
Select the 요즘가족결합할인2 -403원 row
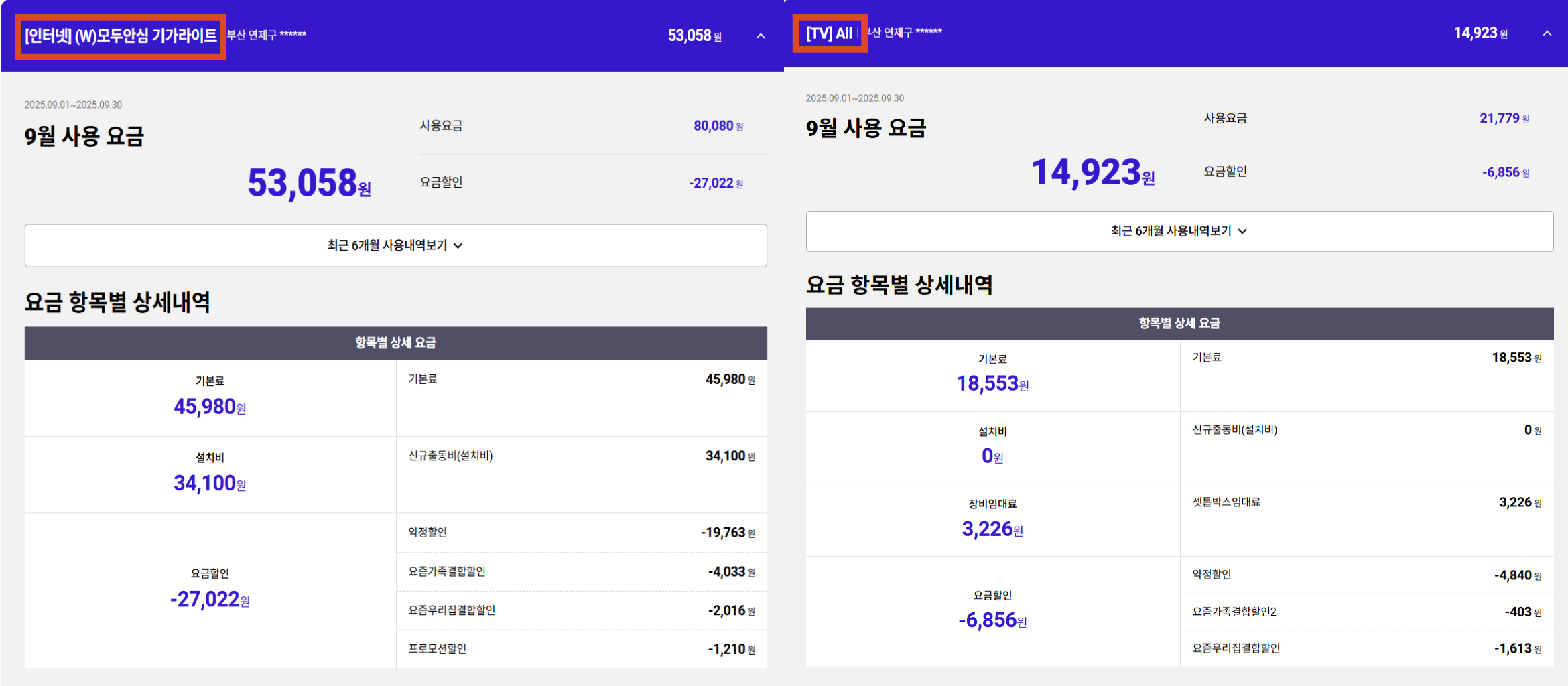1366,612
